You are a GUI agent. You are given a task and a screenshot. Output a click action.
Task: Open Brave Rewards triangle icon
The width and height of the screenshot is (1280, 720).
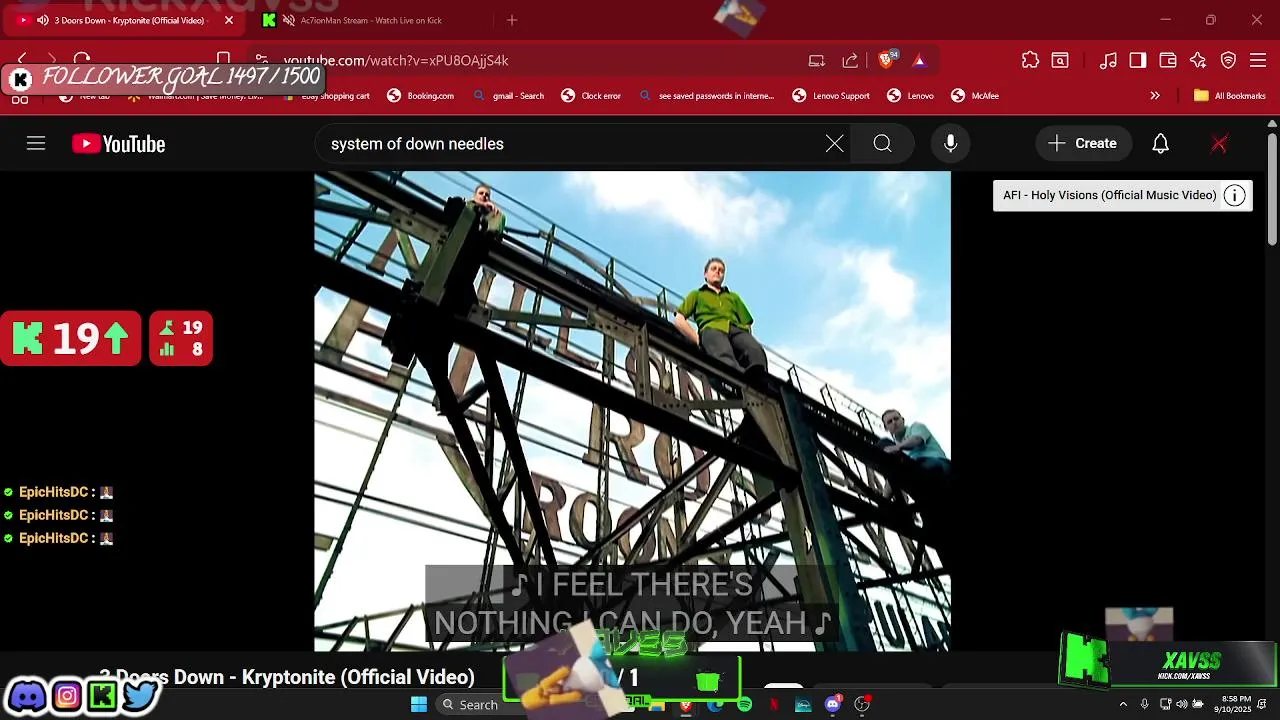(x=919, y=60)
